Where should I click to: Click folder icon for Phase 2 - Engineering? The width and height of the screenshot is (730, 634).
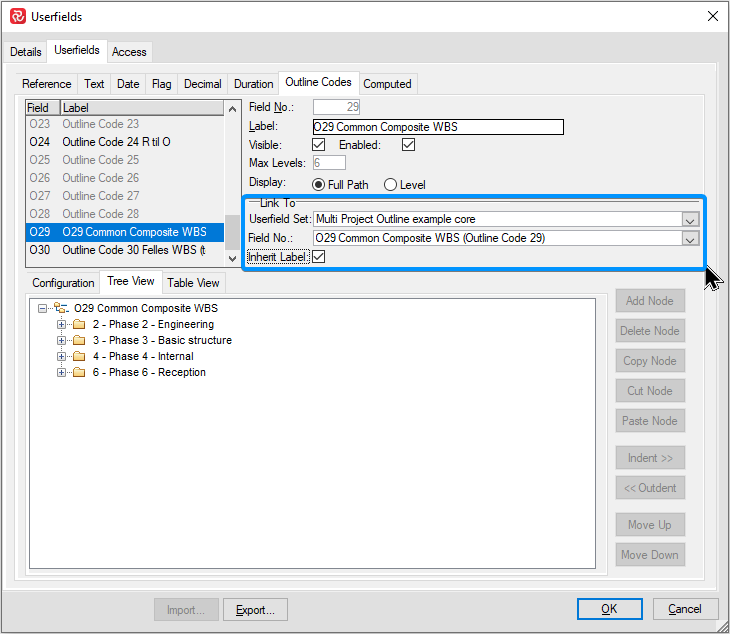point(79,325)
